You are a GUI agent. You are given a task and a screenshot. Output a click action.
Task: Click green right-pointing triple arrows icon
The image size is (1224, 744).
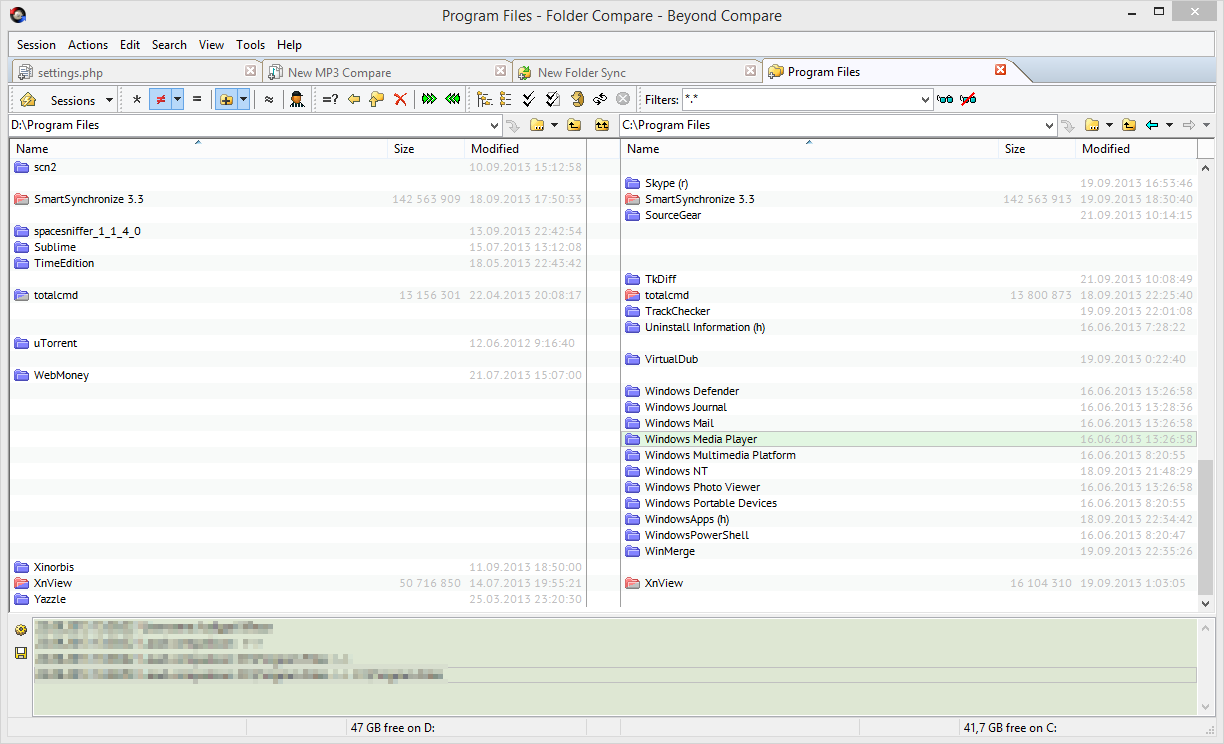coord(429,100)
